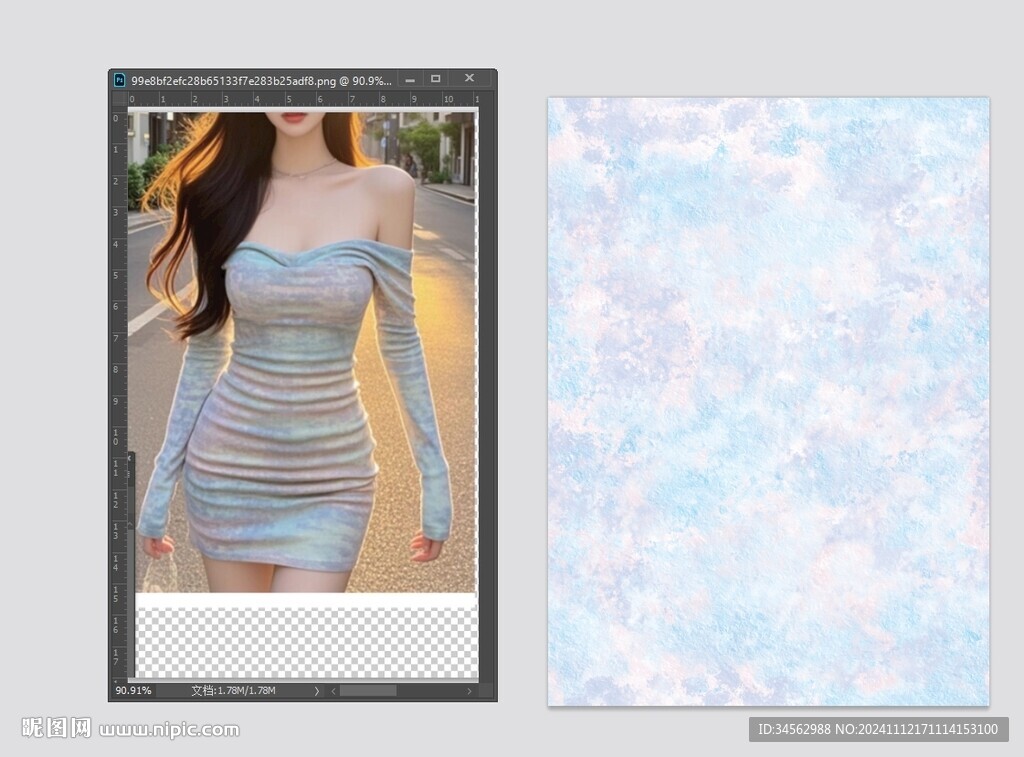Click the document size 1.78M/1.78M status text

(233, 690)
